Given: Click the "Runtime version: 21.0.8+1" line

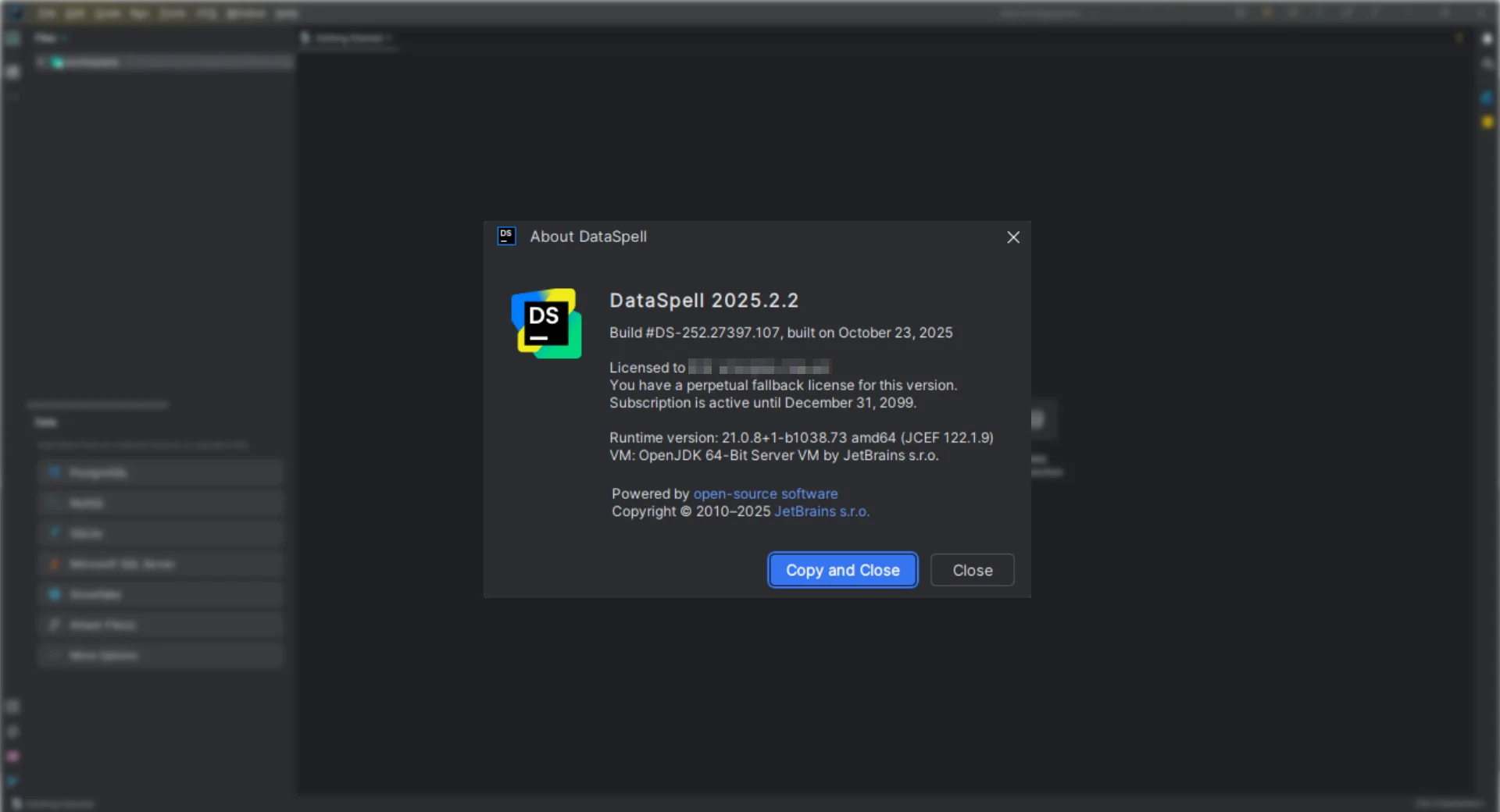Looking at the screenshot, I should pos(802,438).
